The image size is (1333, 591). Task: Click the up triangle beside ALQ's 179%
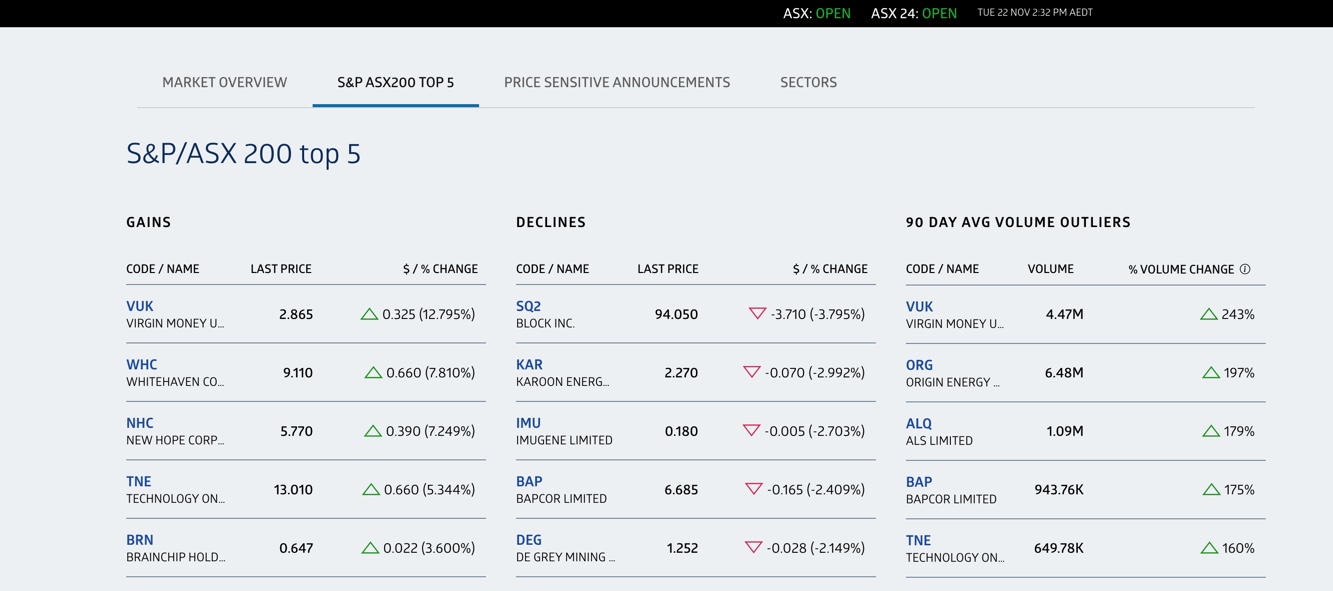click(1211, 431)
